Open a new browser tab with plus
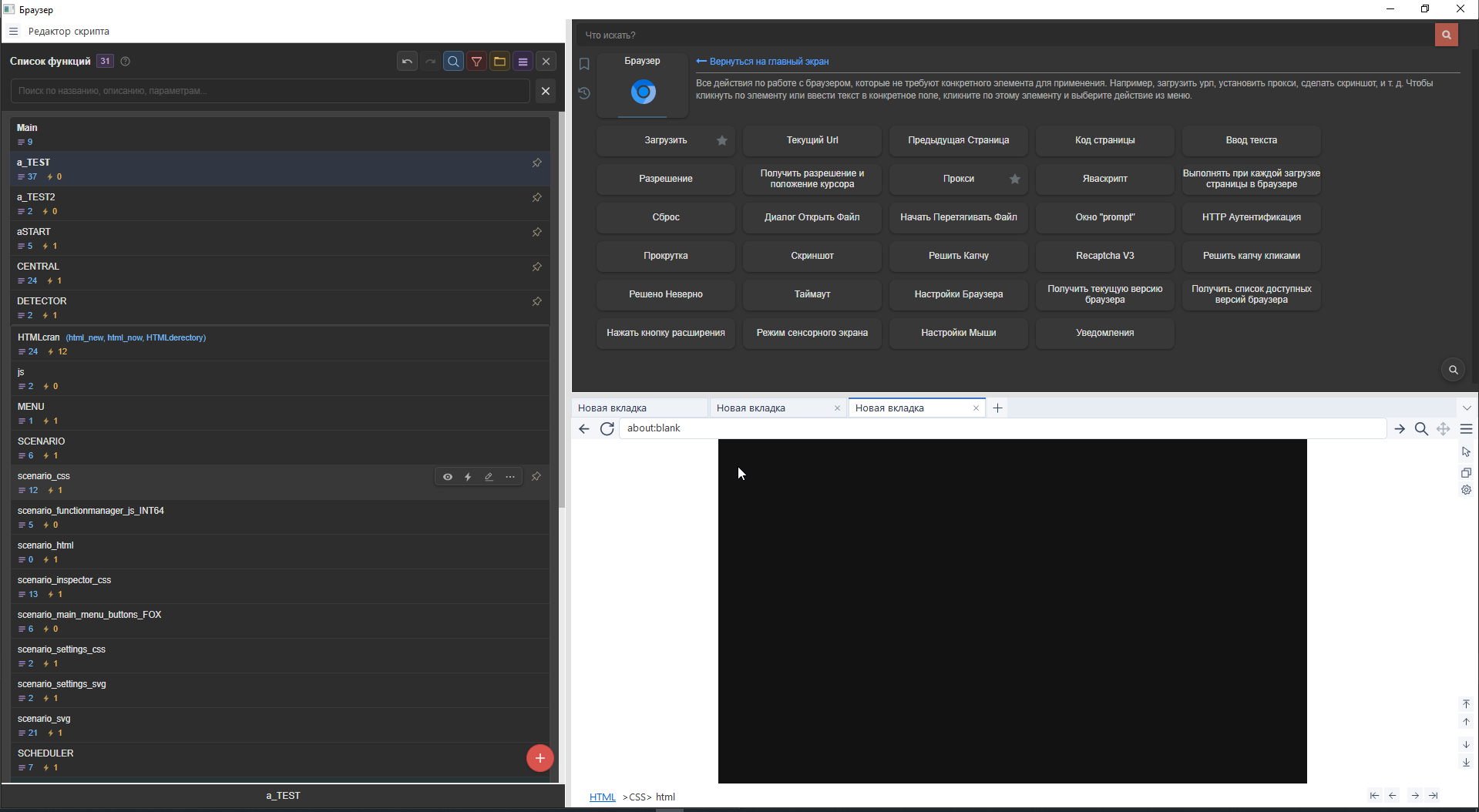Image resolution: width=1479 pixels, height=812 pixels. (x=997, y=408)
